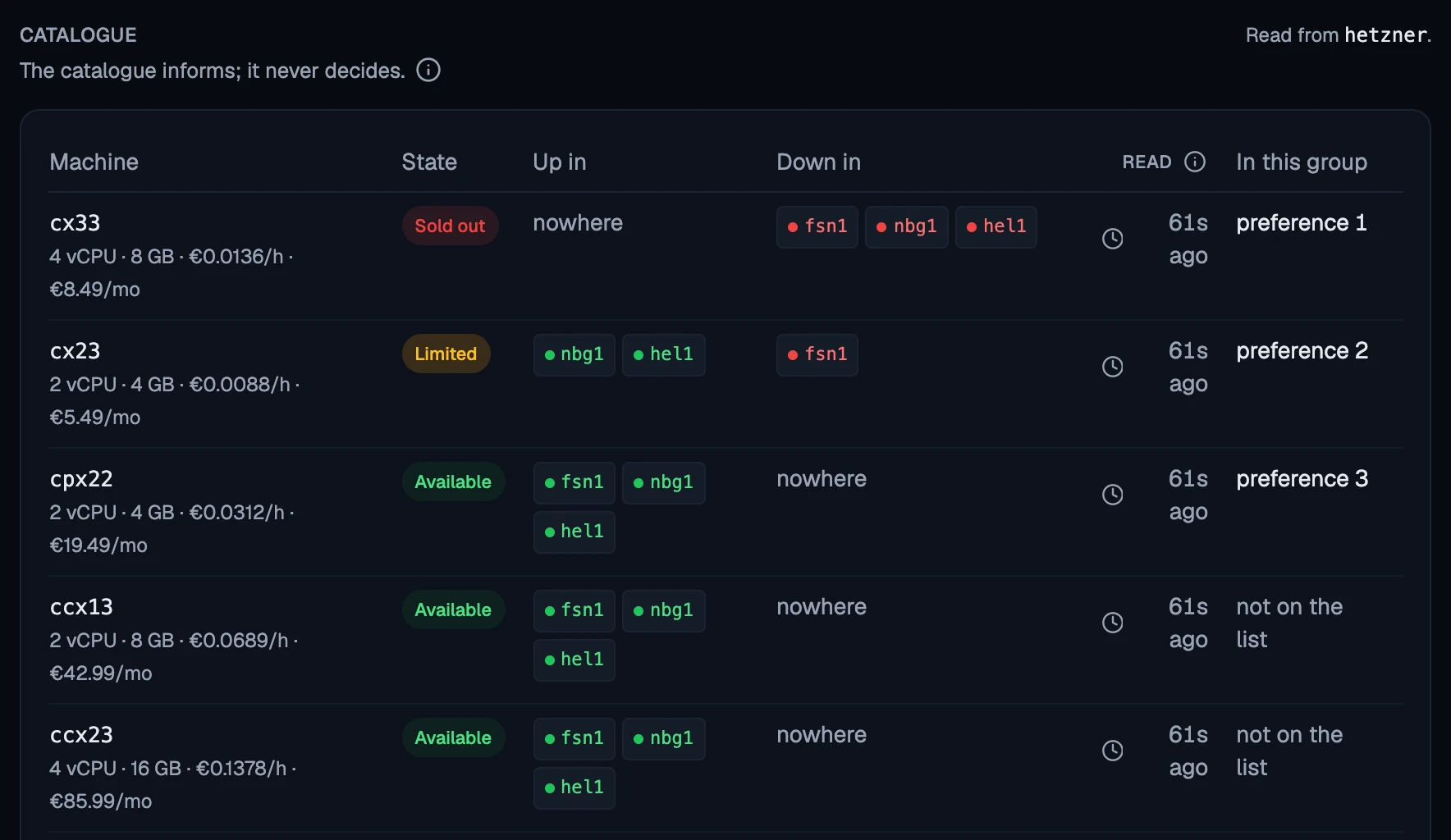Click preference 3 text
This screenshot has width=1451, height=840.
[1302, 479]
